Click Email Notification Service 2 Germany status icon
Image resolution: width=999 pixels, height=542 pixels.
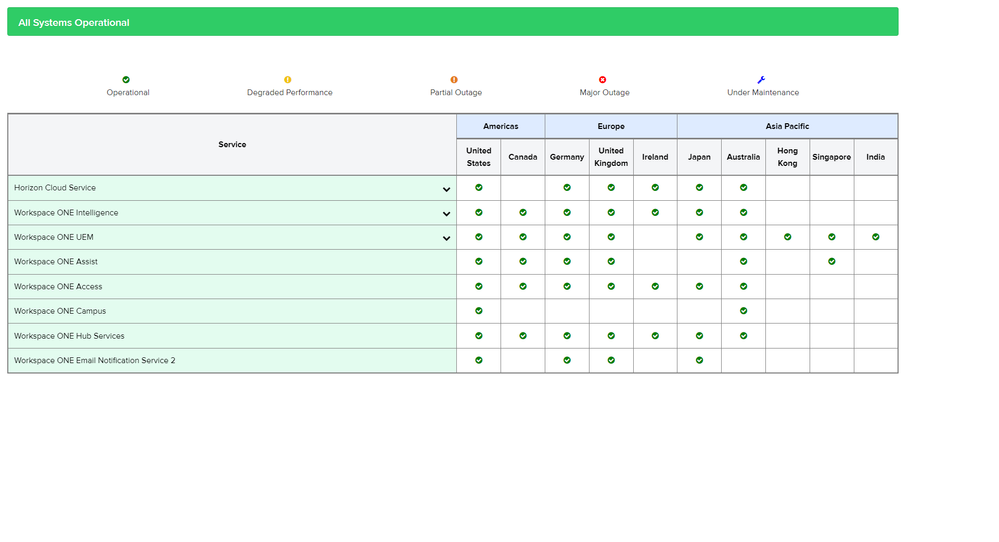tap(567, 360)
